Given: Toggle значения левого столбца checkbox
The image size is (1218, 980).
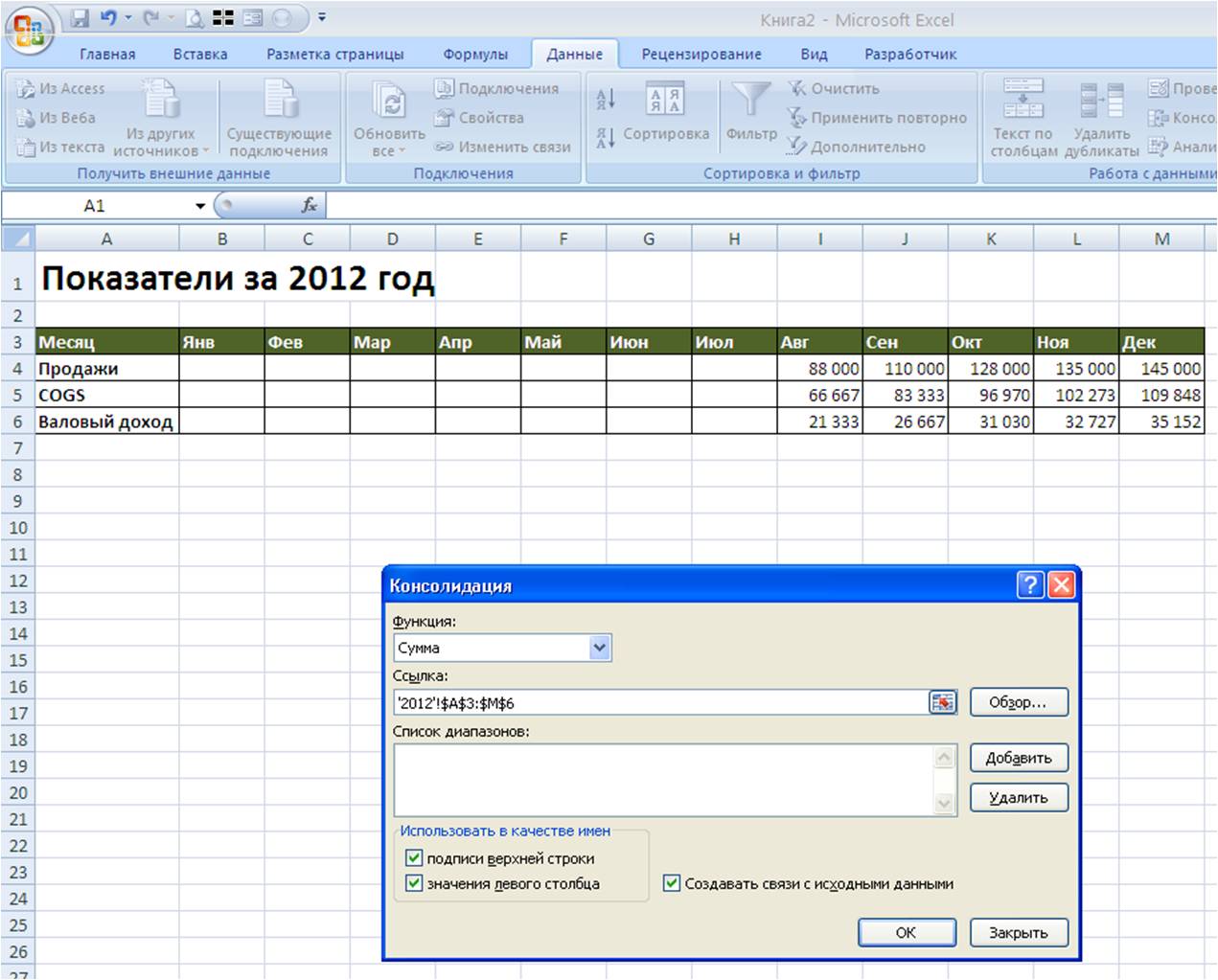Looking at the screenshot, I should tap(414, 883).
